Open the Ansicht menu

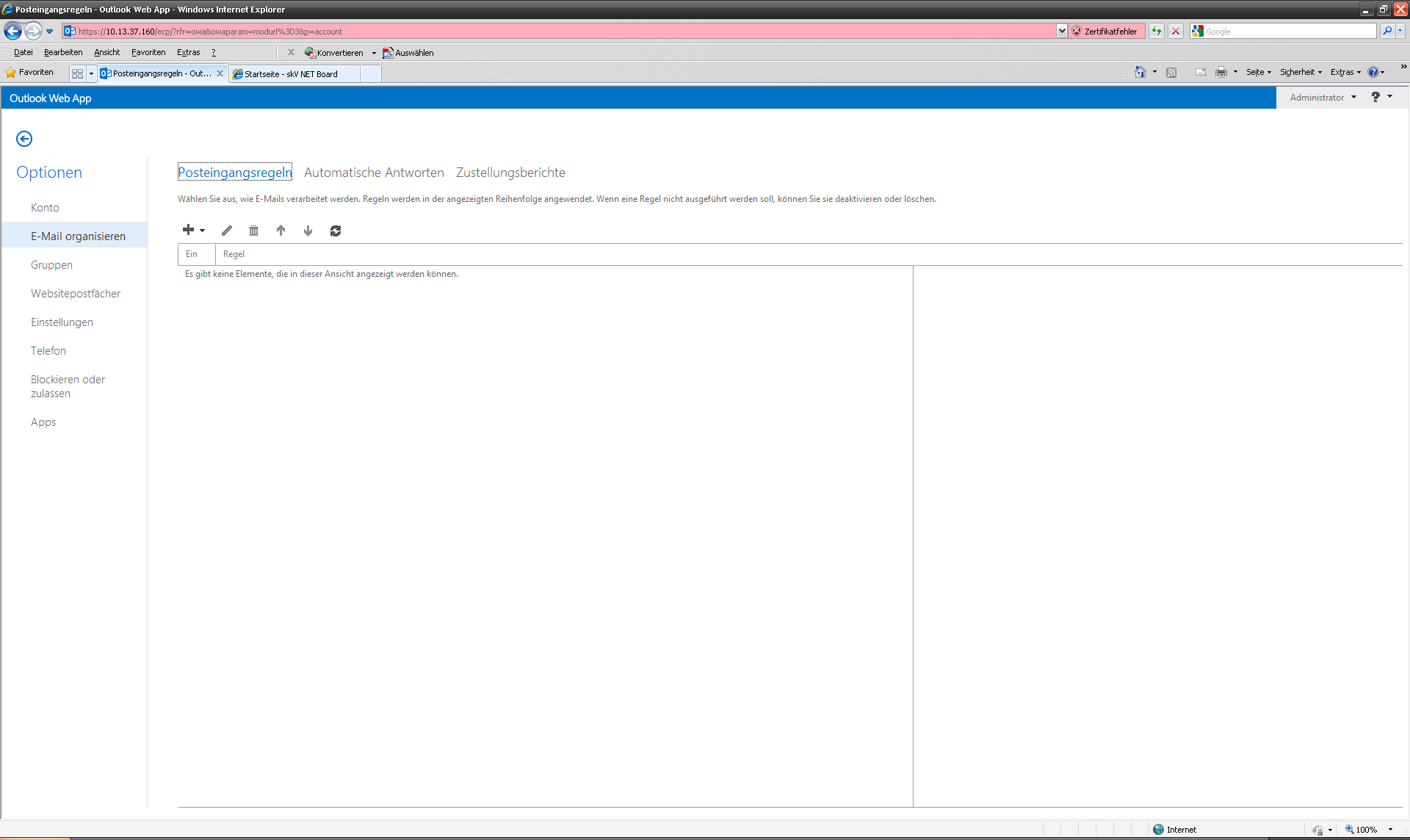(x=106, y=52)
